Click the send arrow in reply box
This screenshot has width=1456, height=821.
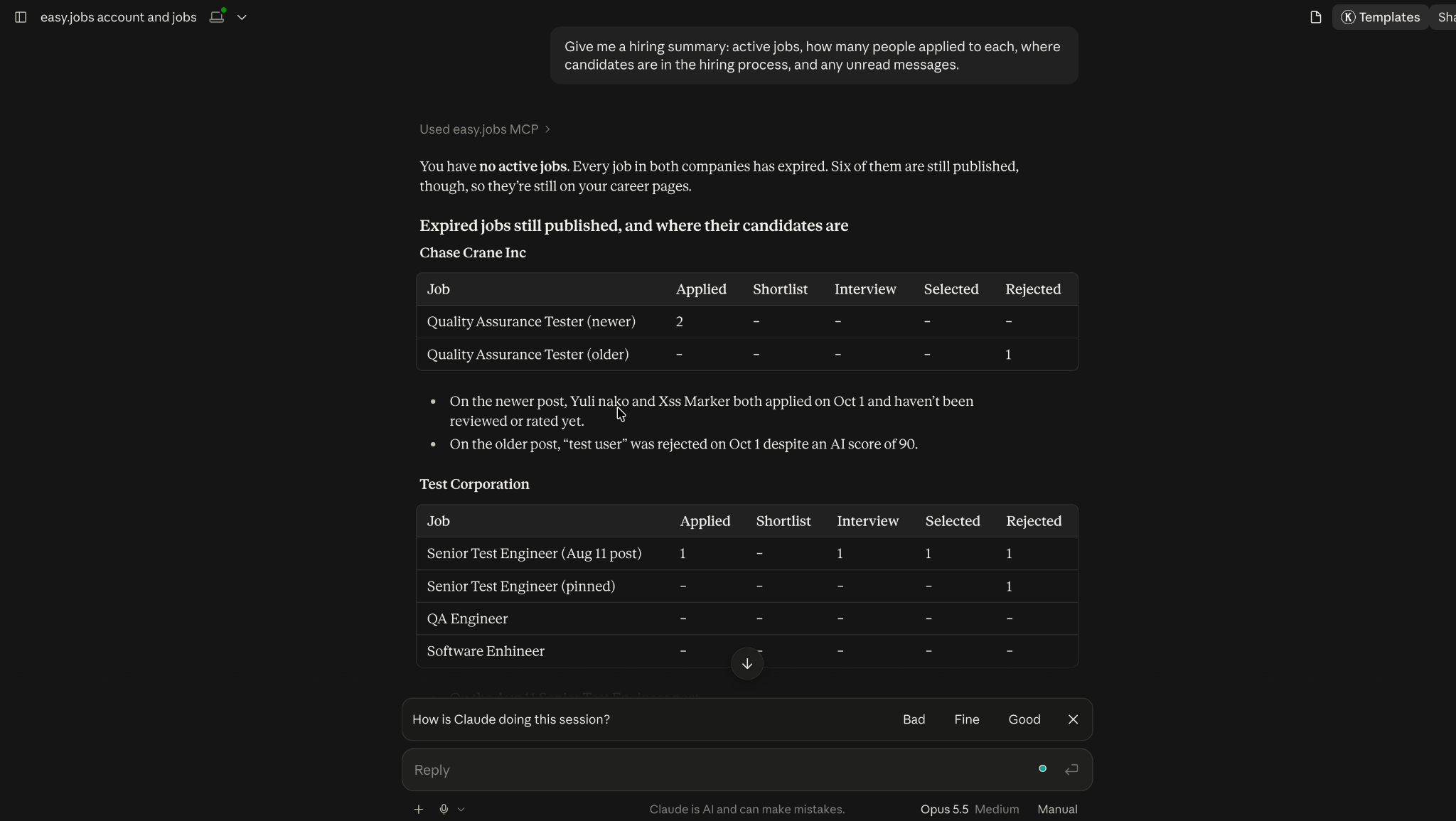coord(1071,769)
